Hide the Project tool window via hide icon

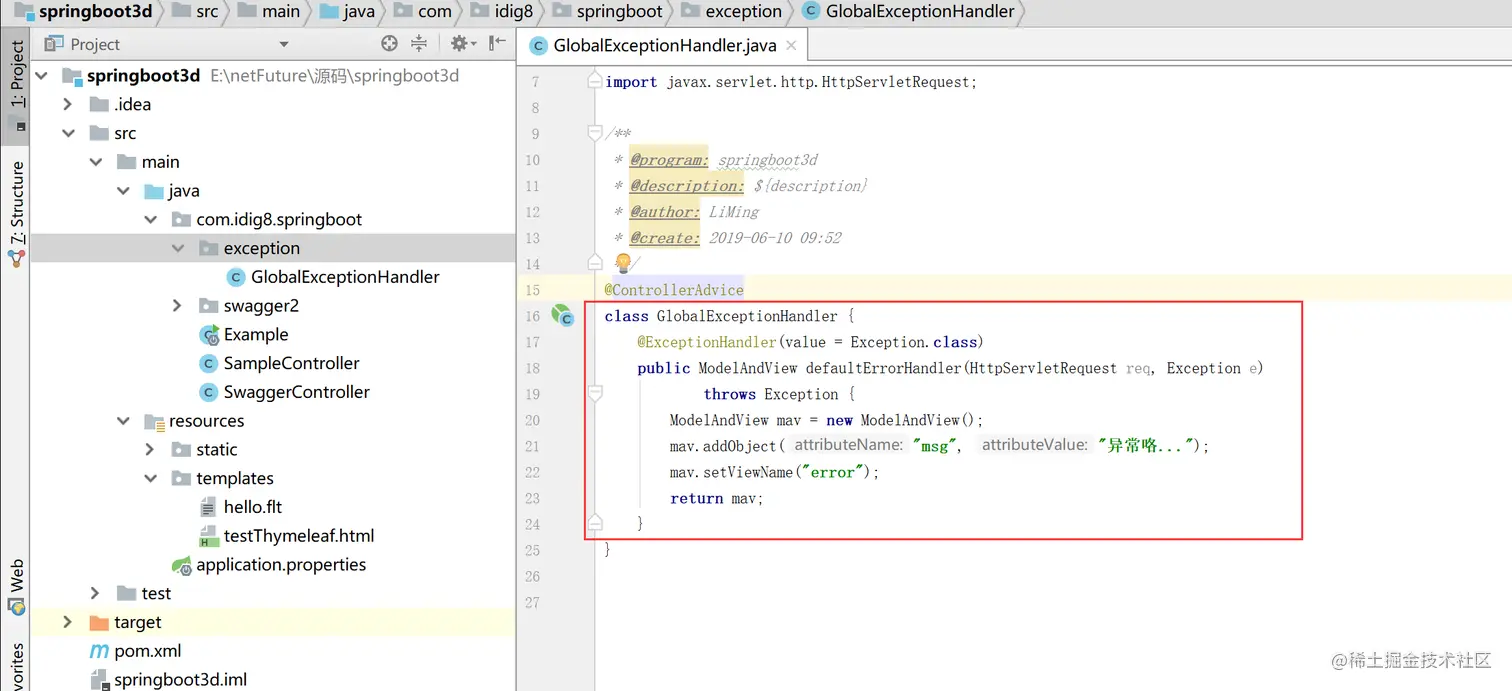pos(497,43)
